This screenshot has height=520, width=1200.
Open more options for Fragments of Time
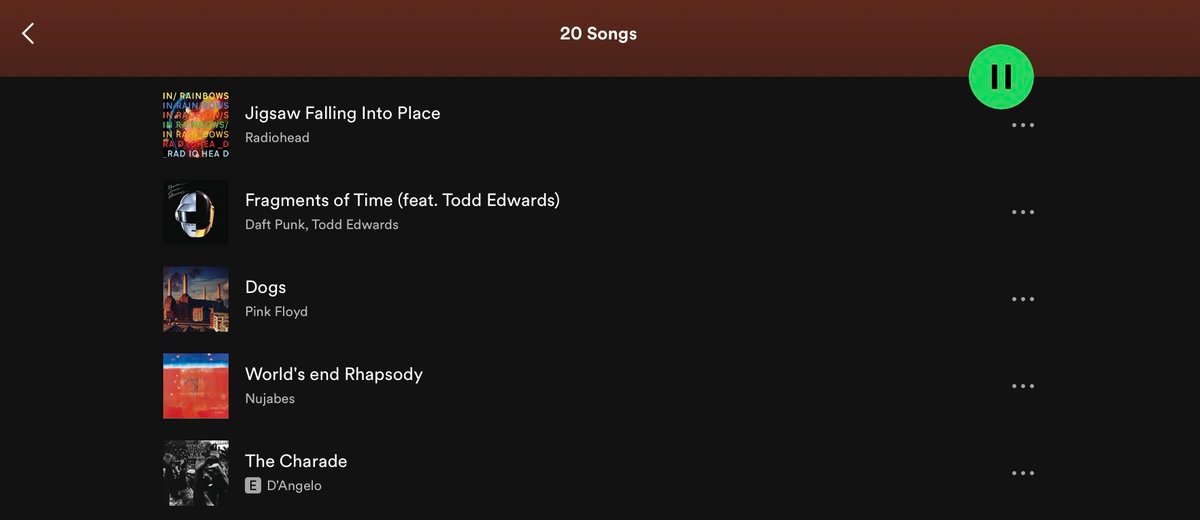1022,213
